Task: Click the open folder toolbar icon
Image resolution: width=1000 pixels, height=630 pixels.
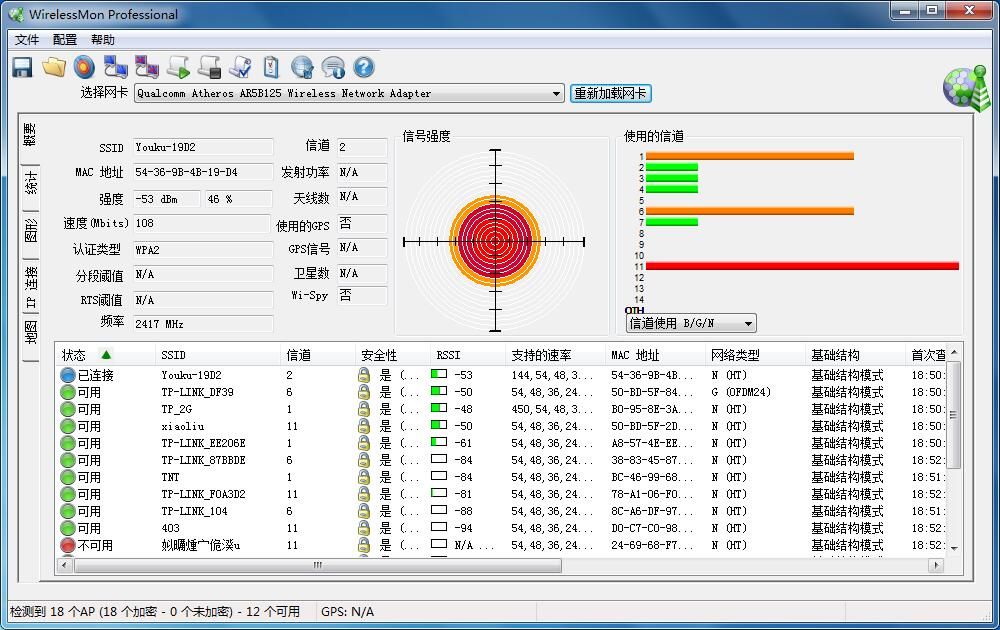Action: (x=54, y=67)
